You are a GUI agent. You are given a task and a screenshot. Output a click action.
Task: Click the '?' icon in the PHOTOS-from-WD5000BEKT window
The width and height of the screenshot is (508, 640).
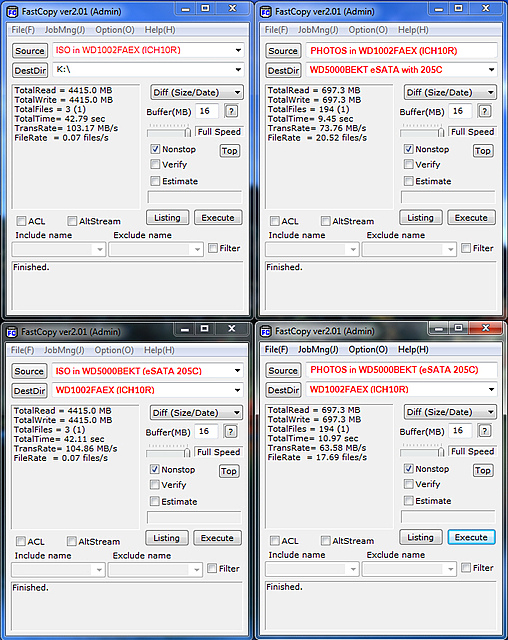pos(485,431)
